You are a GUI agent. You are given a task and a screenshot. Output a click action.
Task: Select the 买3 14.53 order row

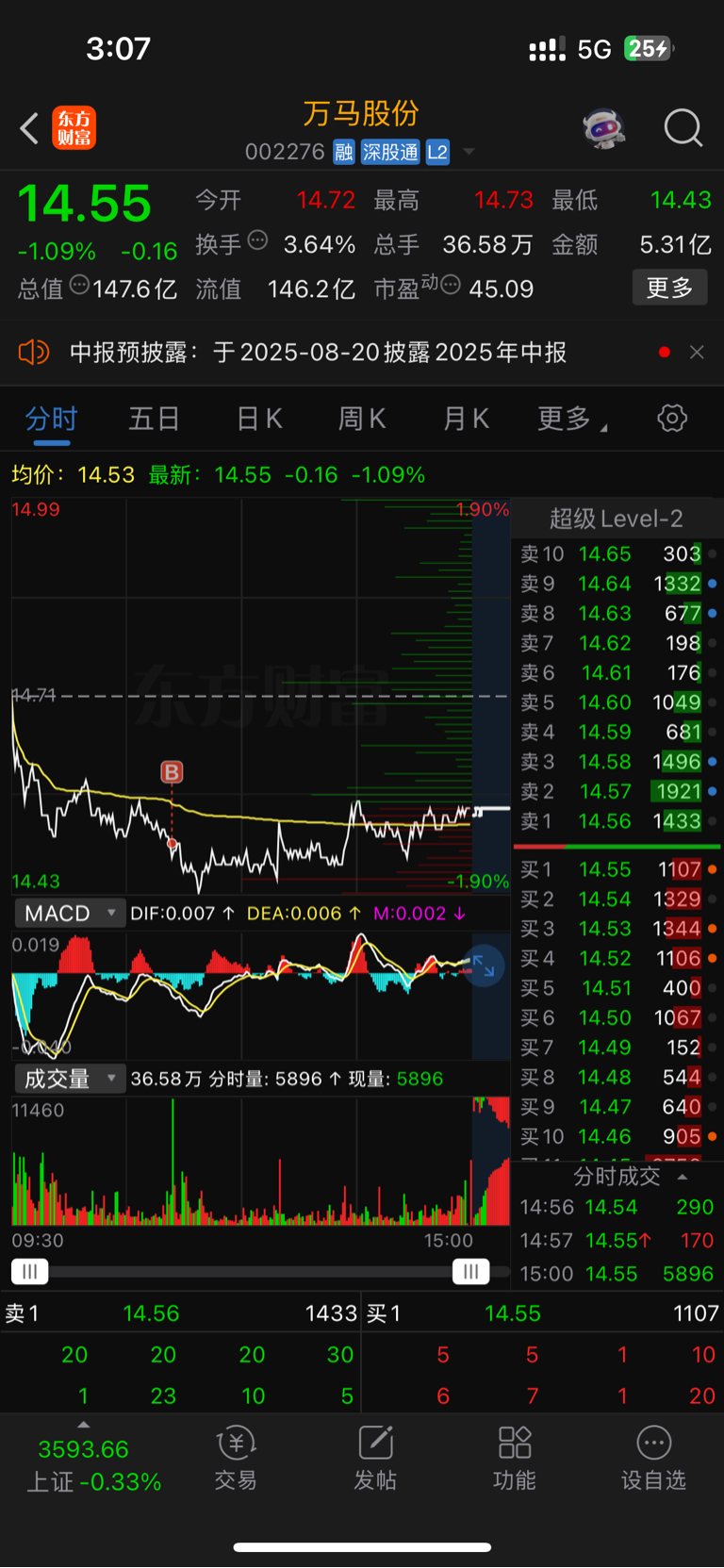click(x=617, y=929)
